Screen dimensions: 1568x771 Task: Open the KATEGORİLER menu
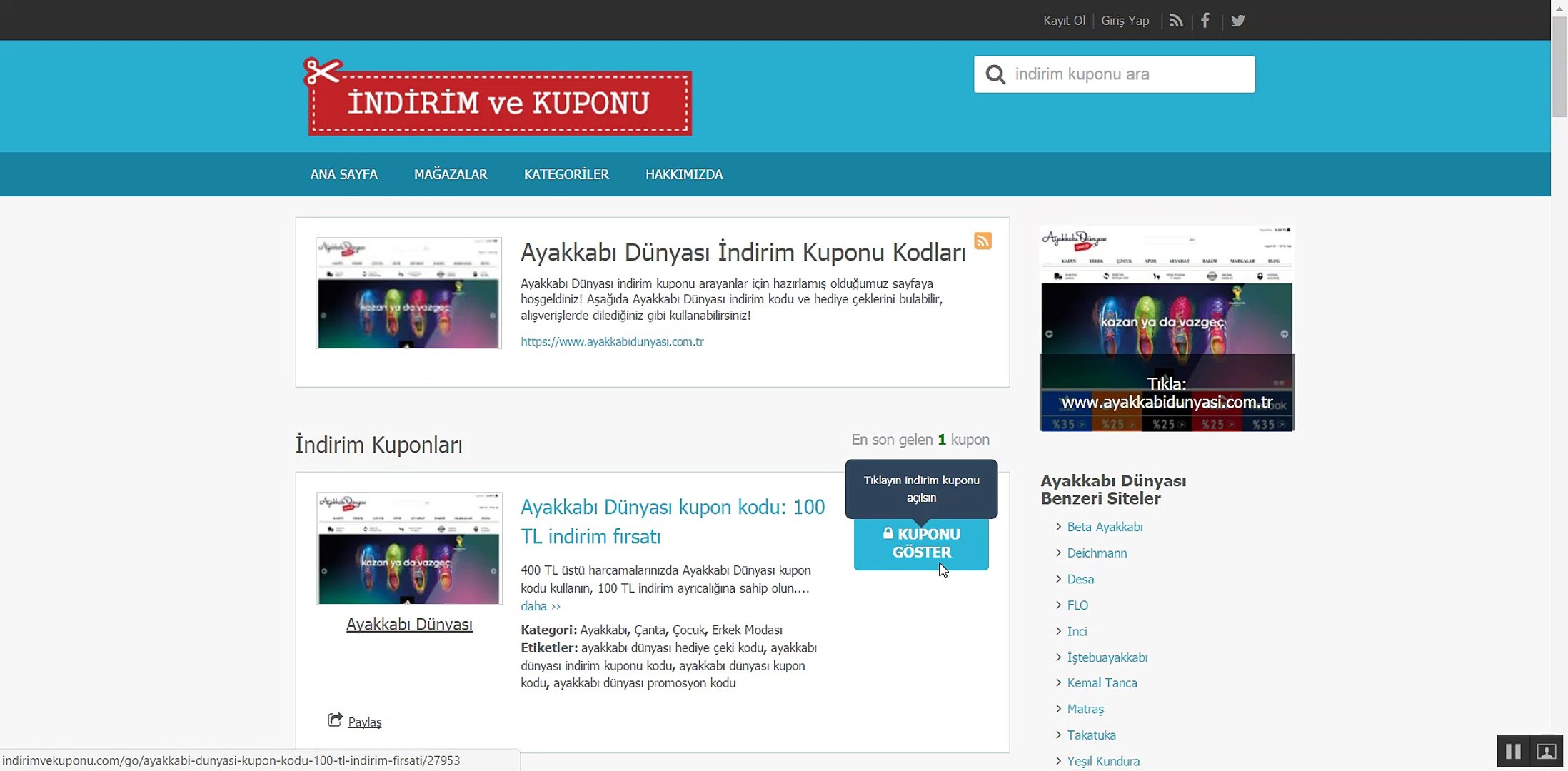pos(566,174)
